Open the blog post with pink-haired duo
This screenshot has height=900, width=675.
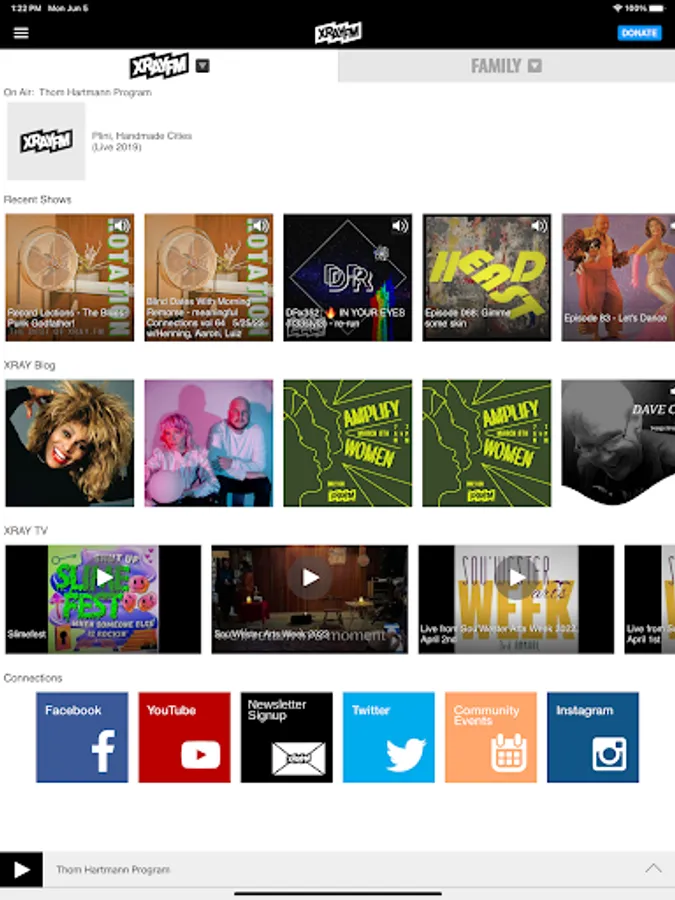coord(208,443)
